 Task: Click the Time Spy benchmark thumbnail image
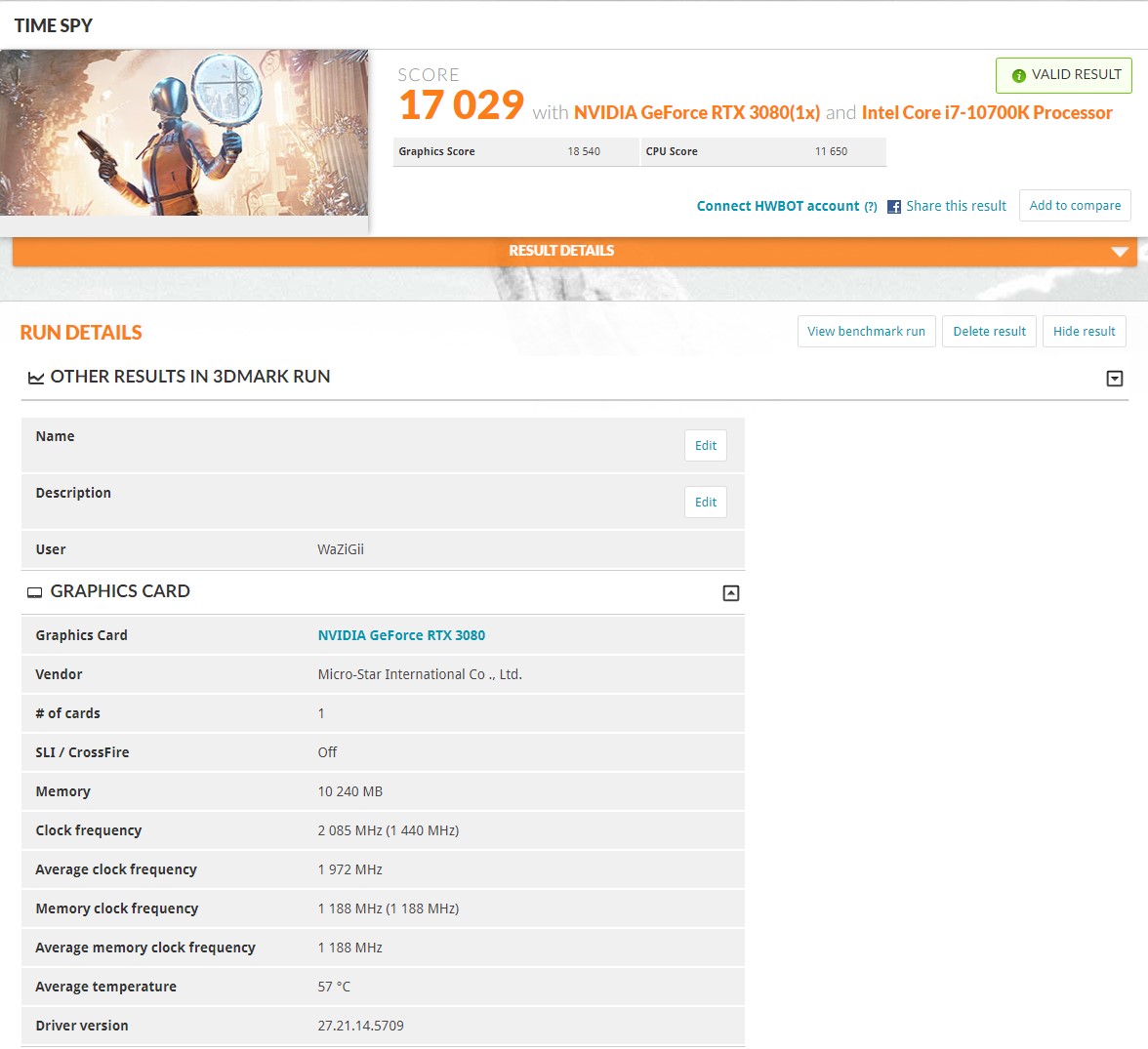(184, 133)
